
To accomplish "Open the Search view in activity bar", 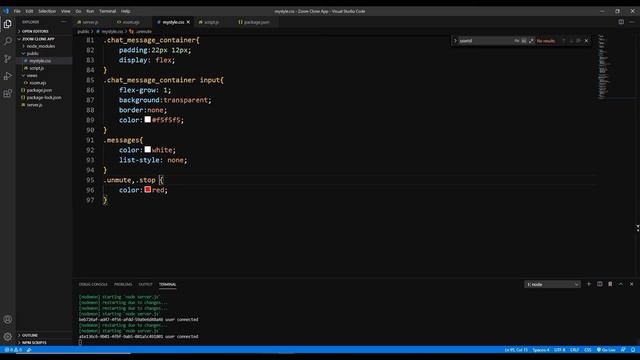I will click(x=7, y=41).
